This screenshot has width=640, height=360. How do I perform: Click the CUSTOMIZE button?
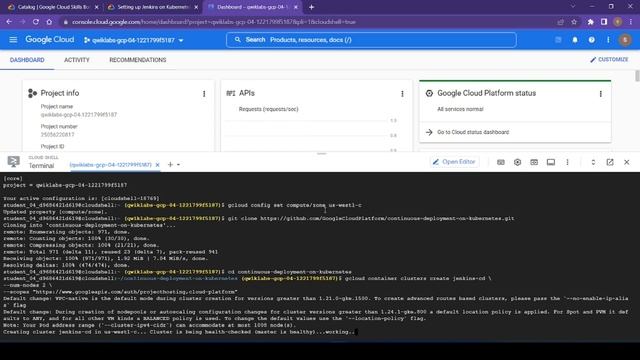pyautogui.click(x=609, y=60)
